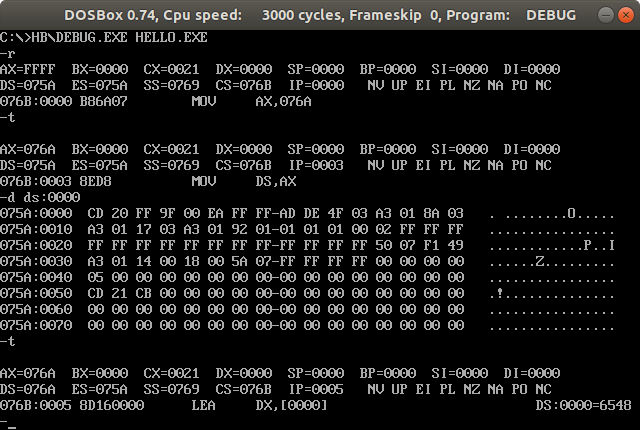Click the DOSBox 0.74 title text
Viewport: 640px width, 430px height.
110,15
